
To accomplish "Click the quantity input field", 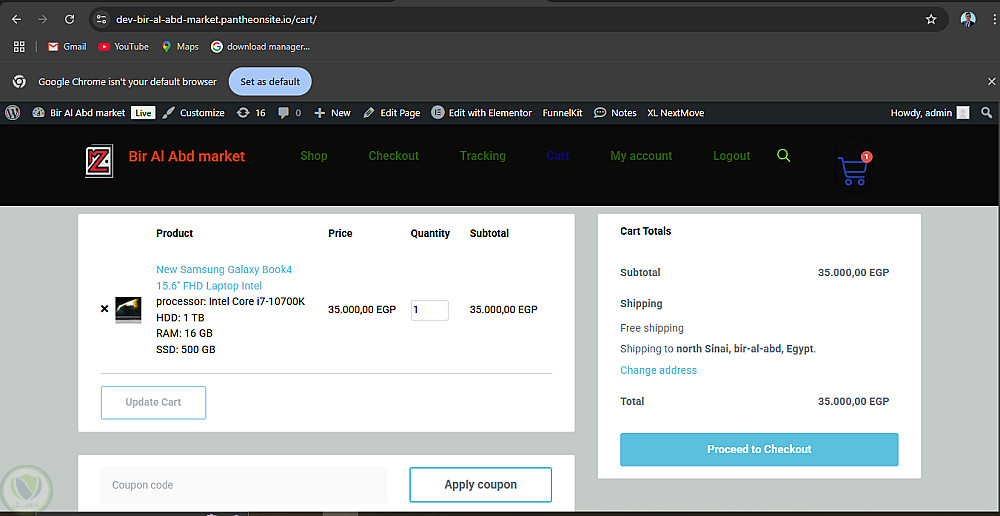I will coord(430,310).
